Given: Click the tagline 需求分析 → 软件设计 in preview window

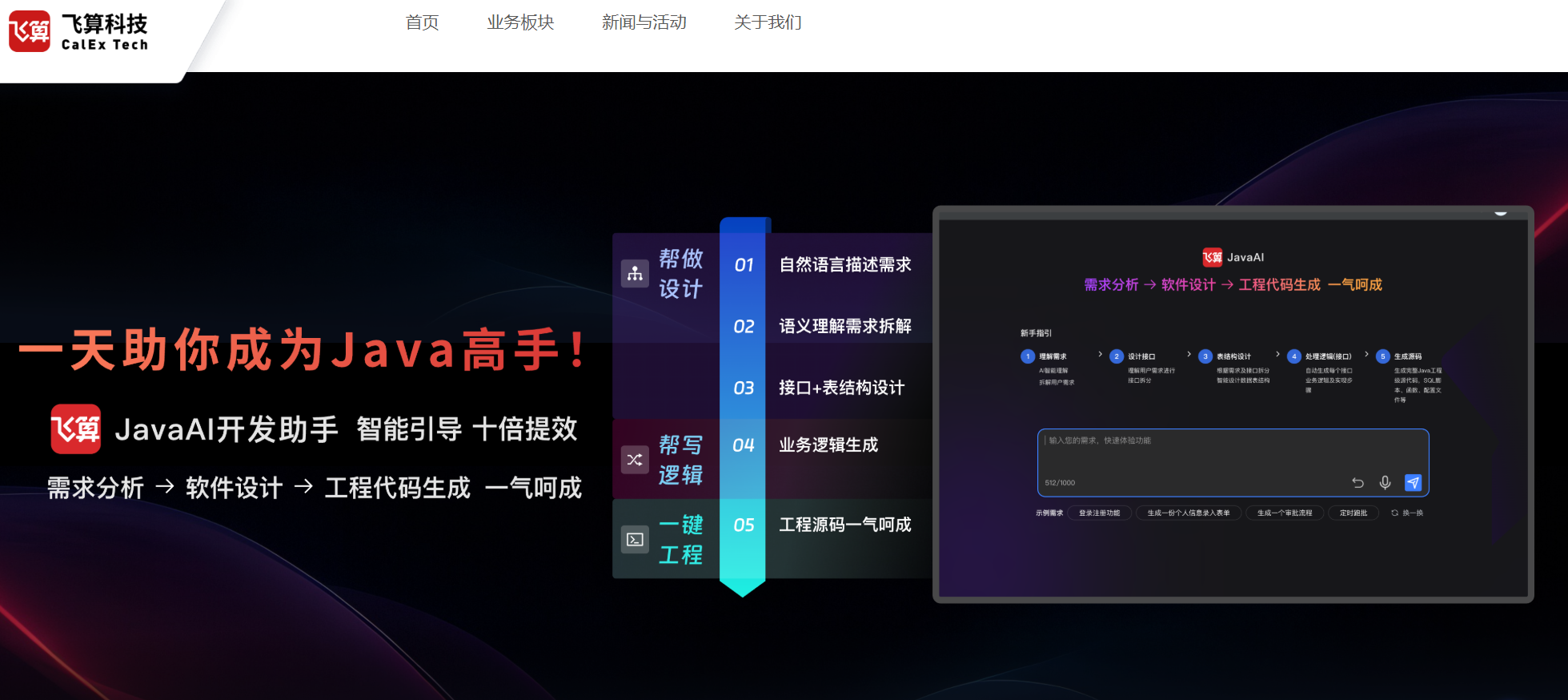Looking at the screenshot, I should coord(1149,285).
